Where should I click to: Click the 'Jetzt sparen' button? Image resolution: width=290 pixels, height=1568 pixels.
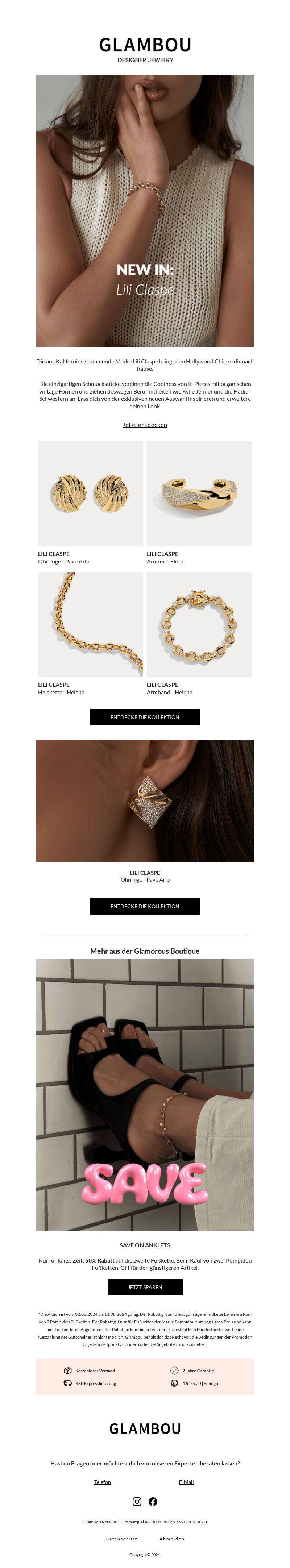(145, 1287)
